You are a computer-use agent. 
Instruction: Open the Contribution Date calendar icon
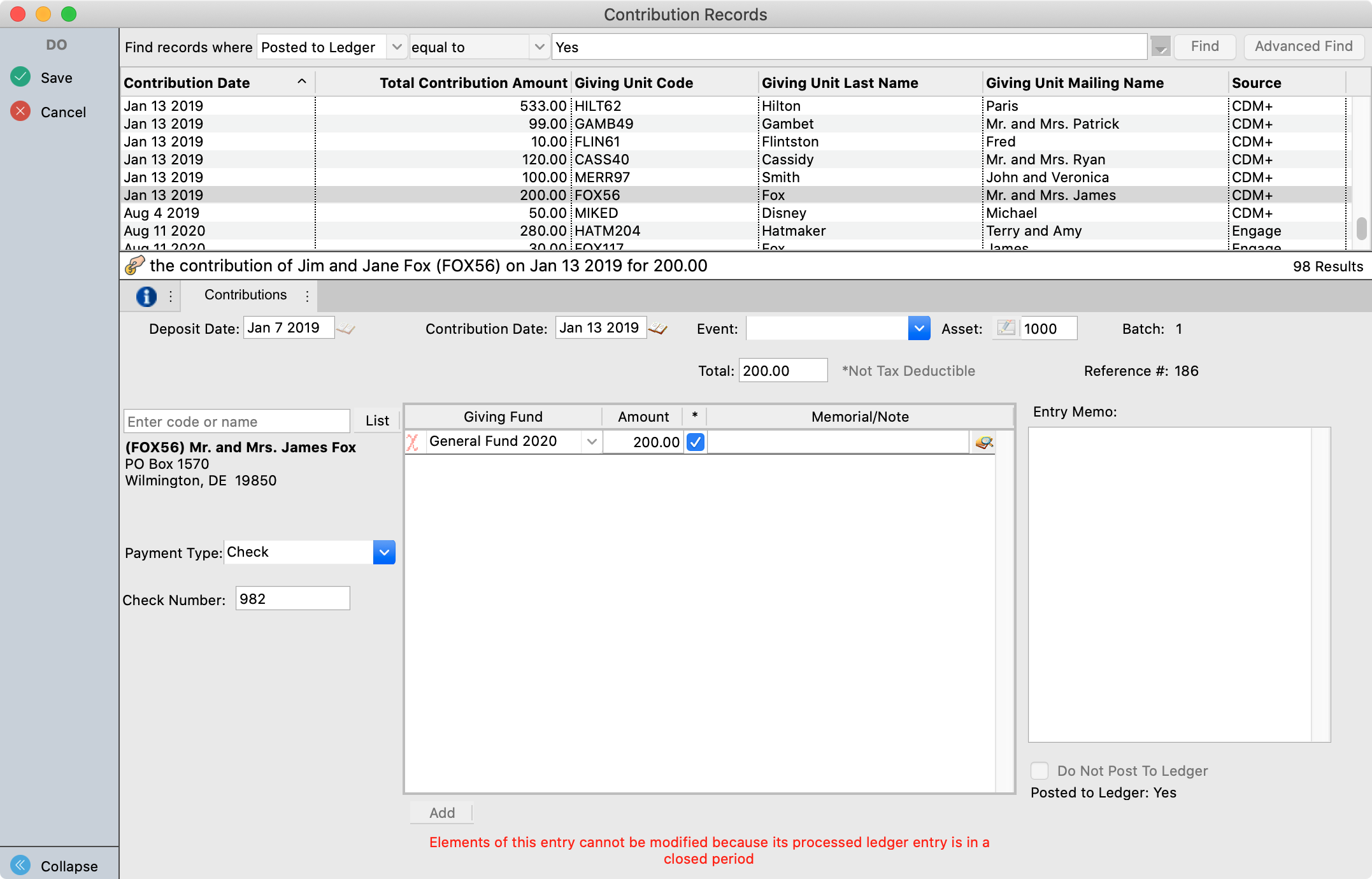coord(658,329)
